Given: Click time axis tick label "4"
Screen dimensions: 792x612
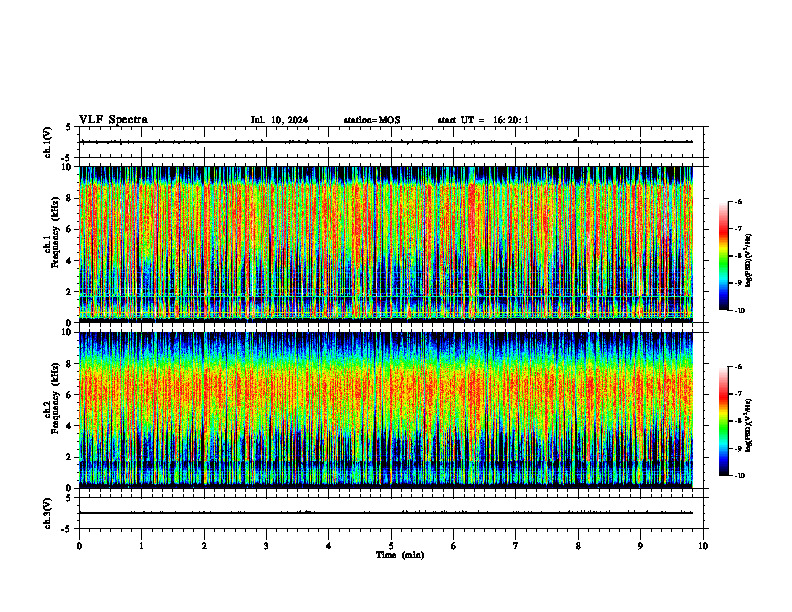Looking at the screenshot, I should [x=329, y=546].
